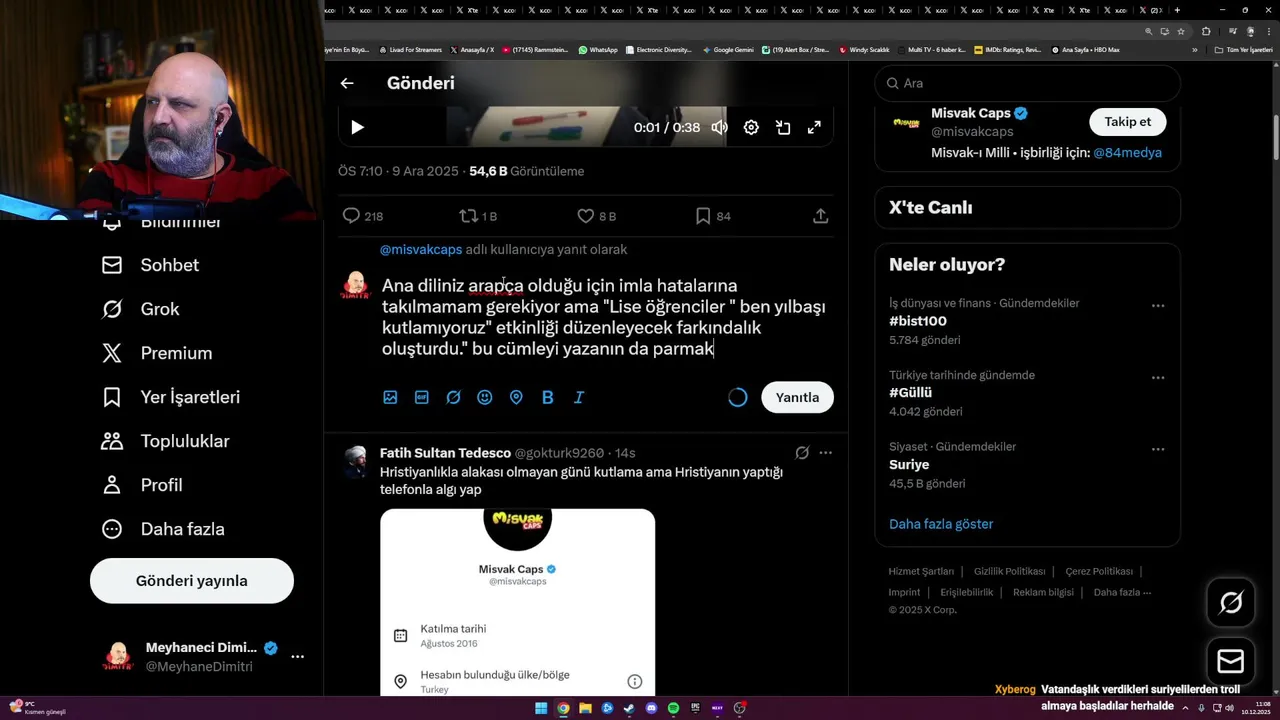Viewport: 1280px width, 720px height.
Task: Open the Google Gemini bookmark
Action: click(728, 49)
